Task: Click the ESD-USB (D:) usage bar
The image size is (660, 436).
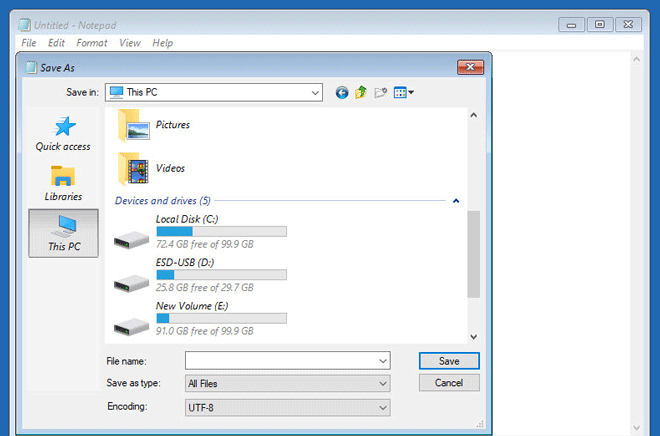Action: 221,275
